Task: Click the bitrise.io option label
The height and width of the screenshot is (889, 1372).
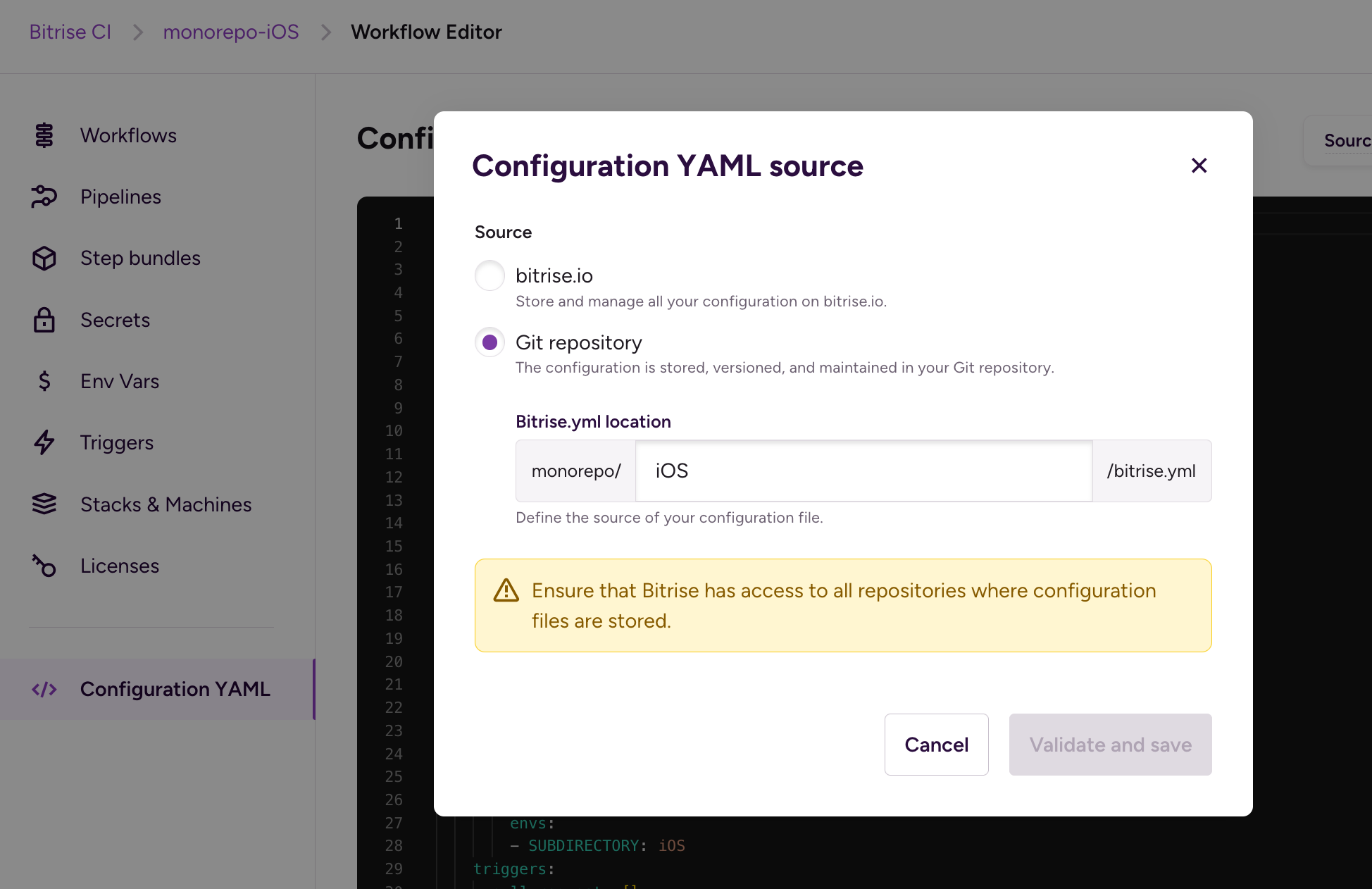Action: [554, 275]
